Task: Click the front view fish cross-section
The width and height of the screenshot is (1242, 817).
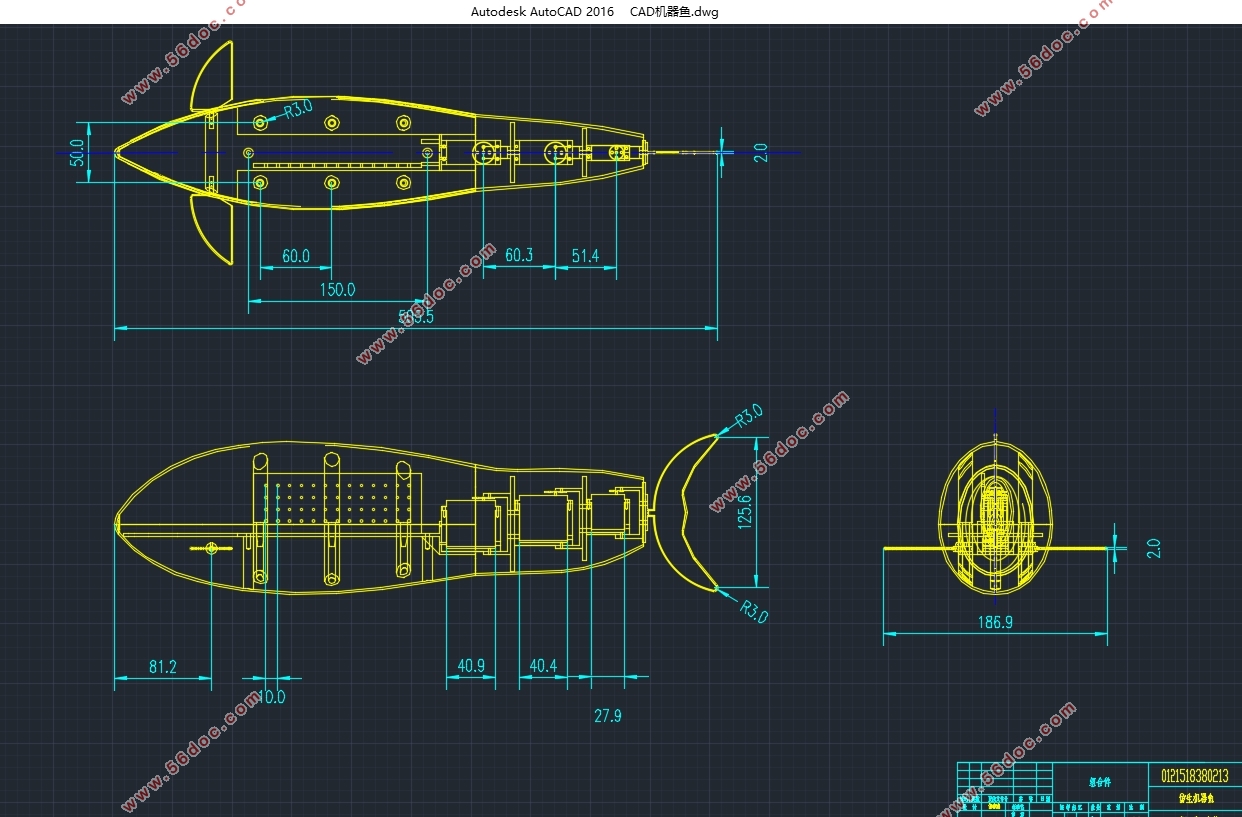Action: click(x=996, y=515)
